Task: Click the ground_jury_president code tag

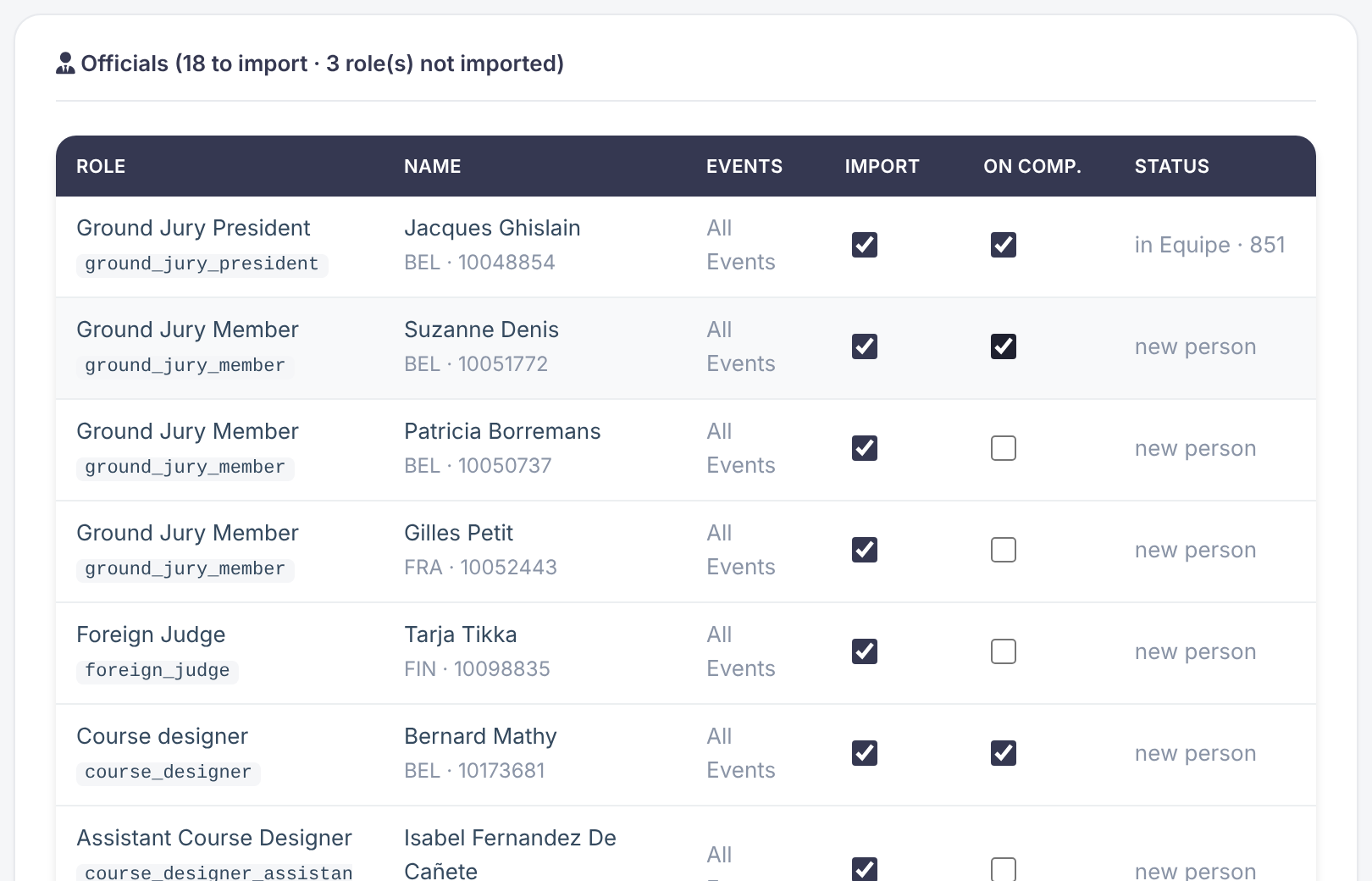Action: coord(202,264)
